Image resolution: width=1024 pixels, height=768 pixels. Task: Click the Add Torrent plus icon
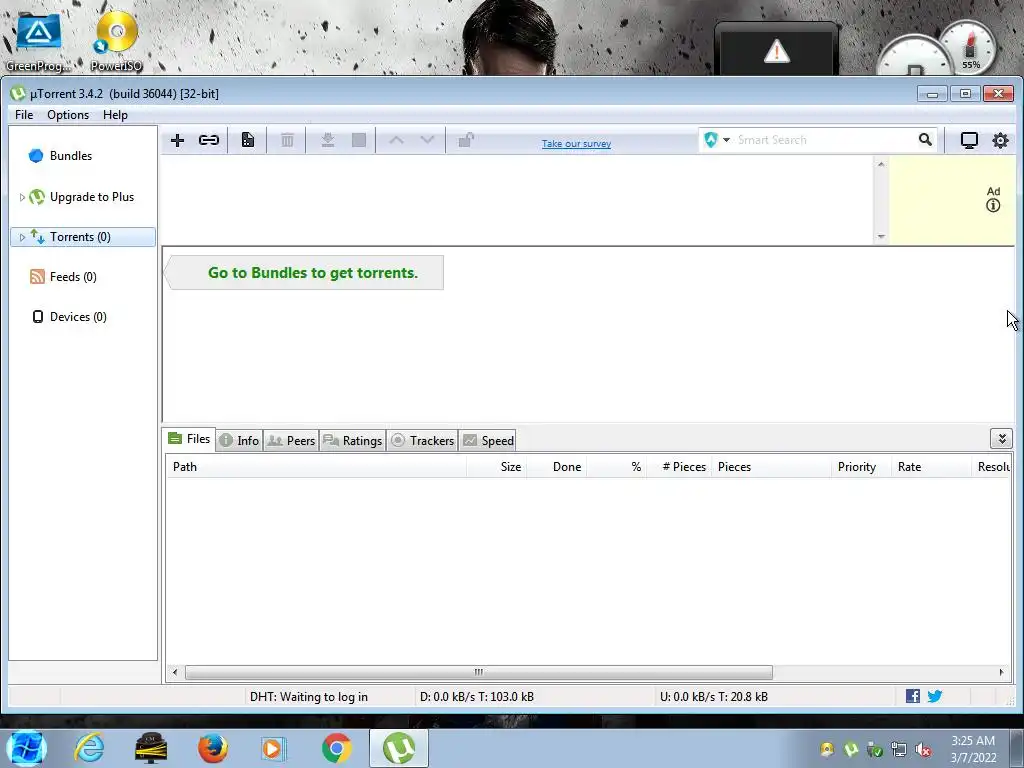177,140
